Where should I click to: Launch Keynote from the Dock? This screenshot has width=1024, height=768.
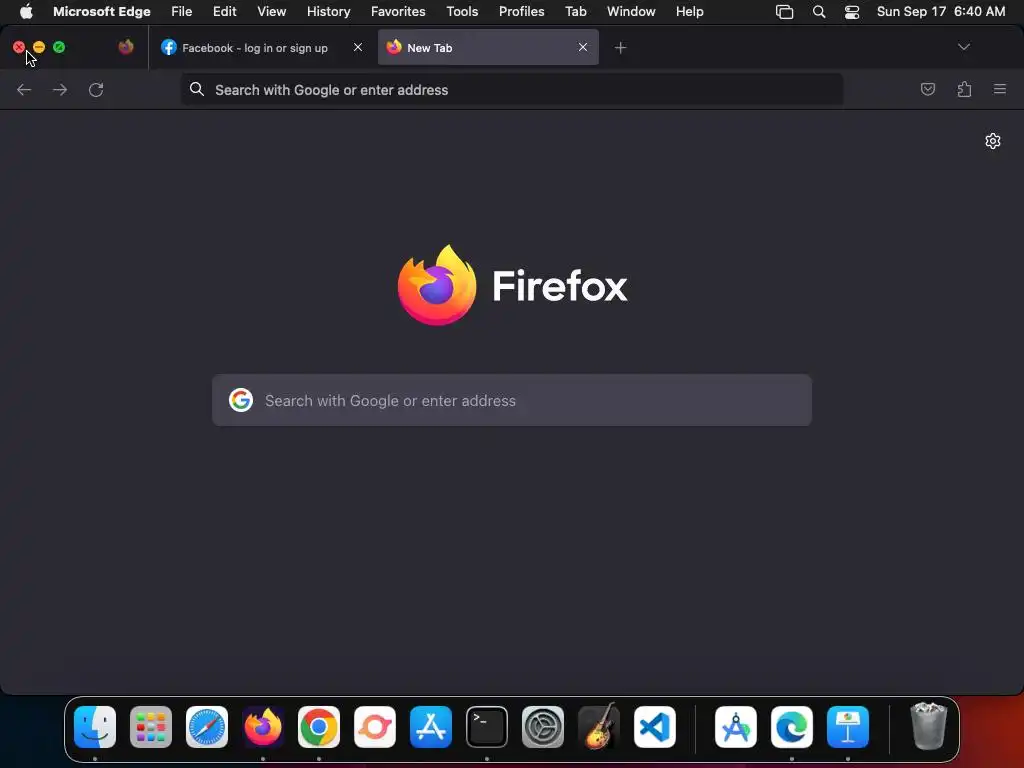[848, 727]
